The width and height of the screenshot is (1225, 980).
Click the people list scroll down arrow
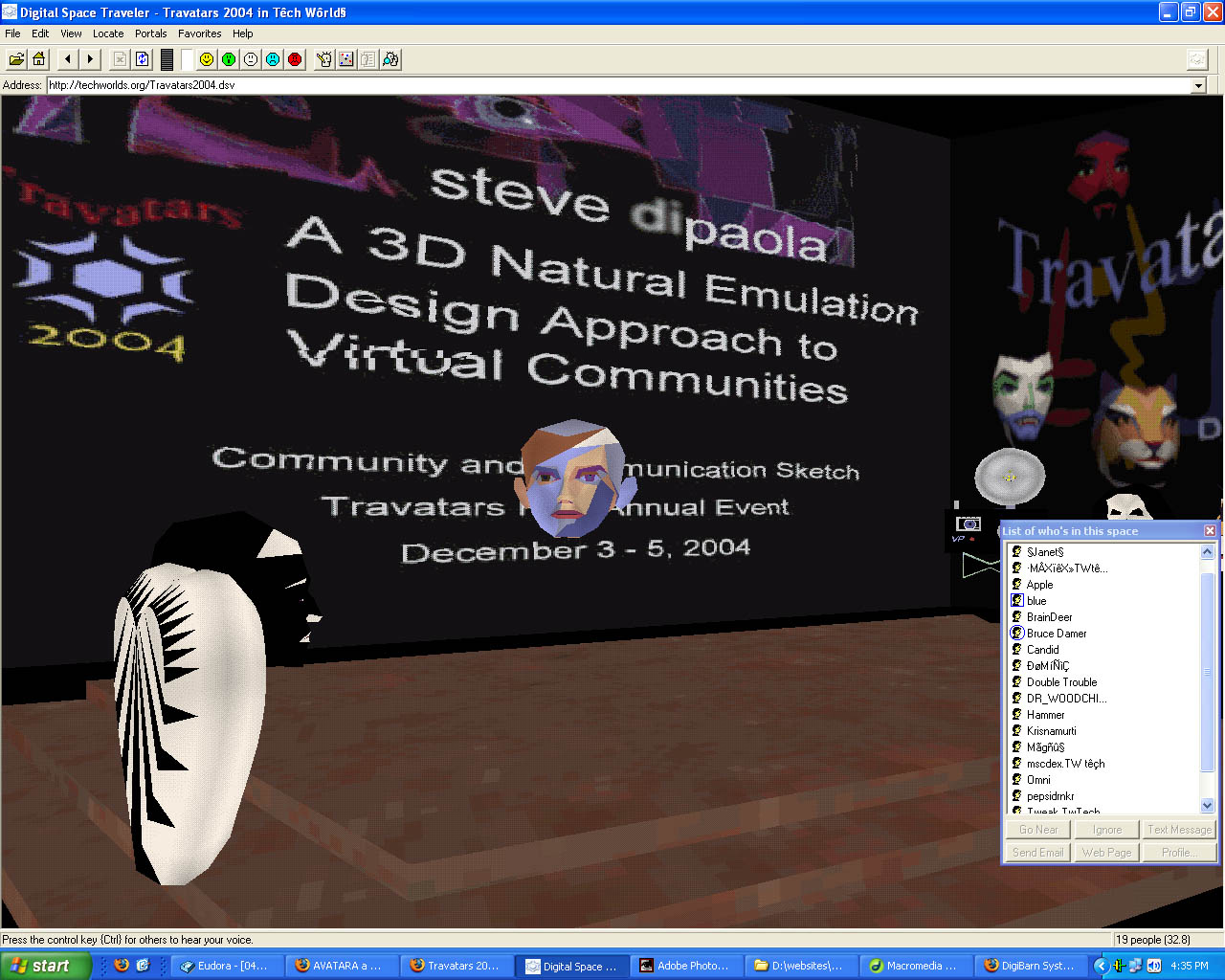pyautogui.click(x=1207, y=806)
